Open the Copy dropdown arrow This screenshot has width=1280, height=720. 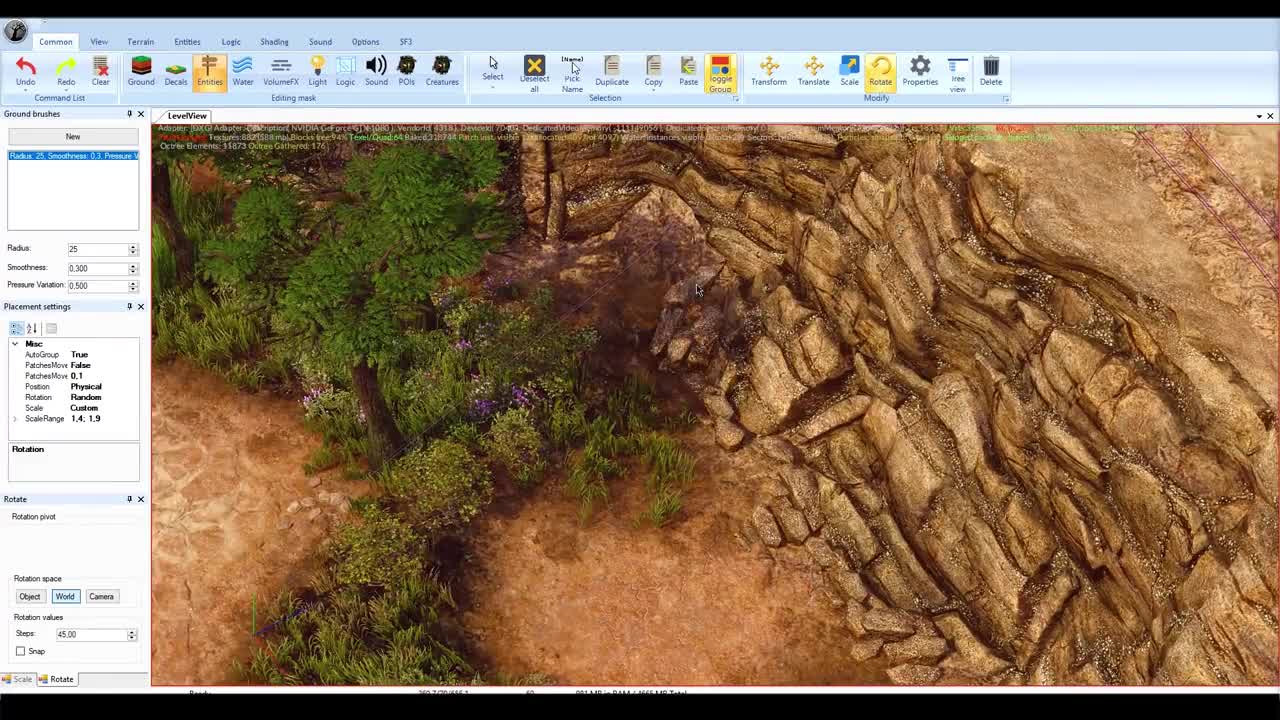(x=653, y=90)
